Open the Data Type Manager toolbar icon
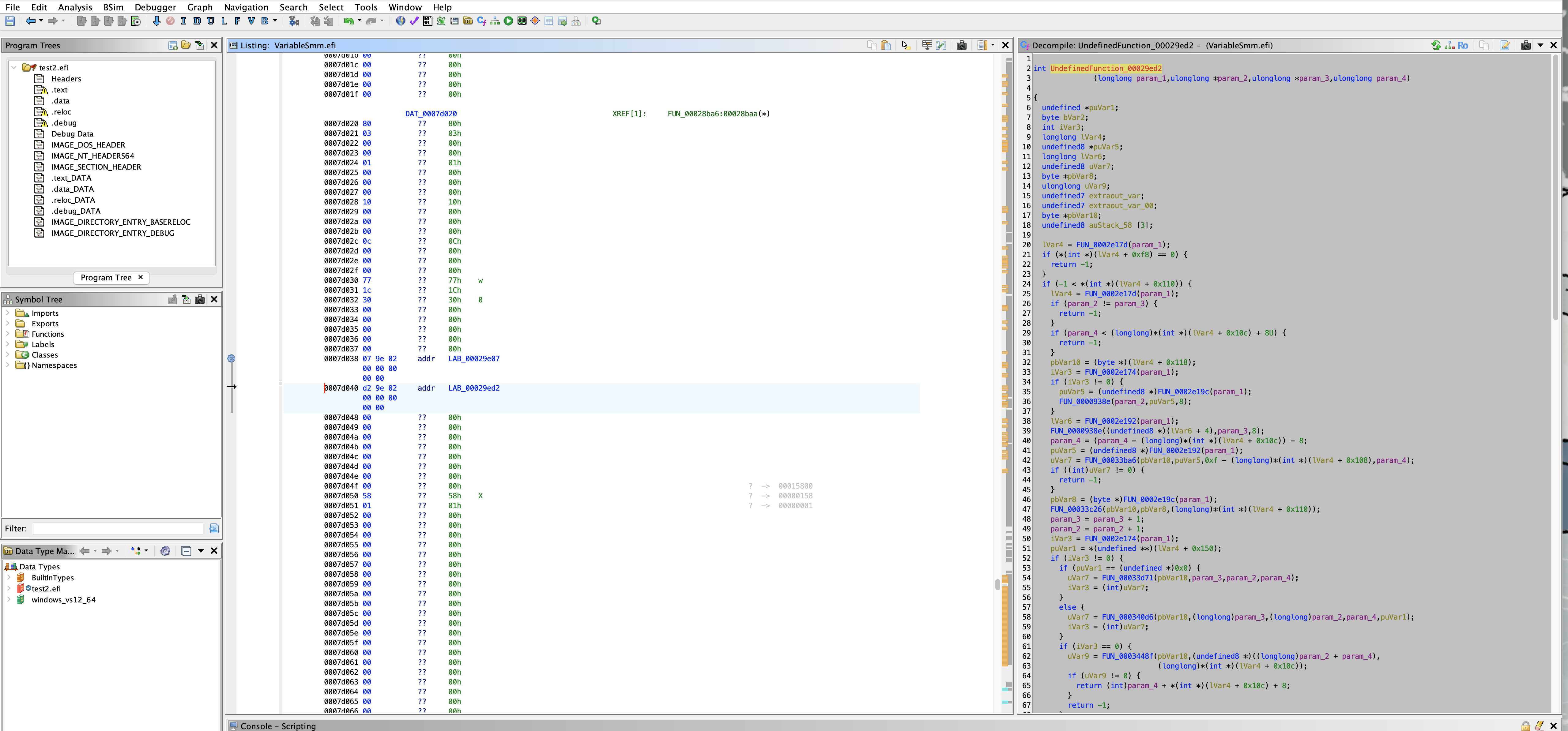1568x731 pixels. 467,21
